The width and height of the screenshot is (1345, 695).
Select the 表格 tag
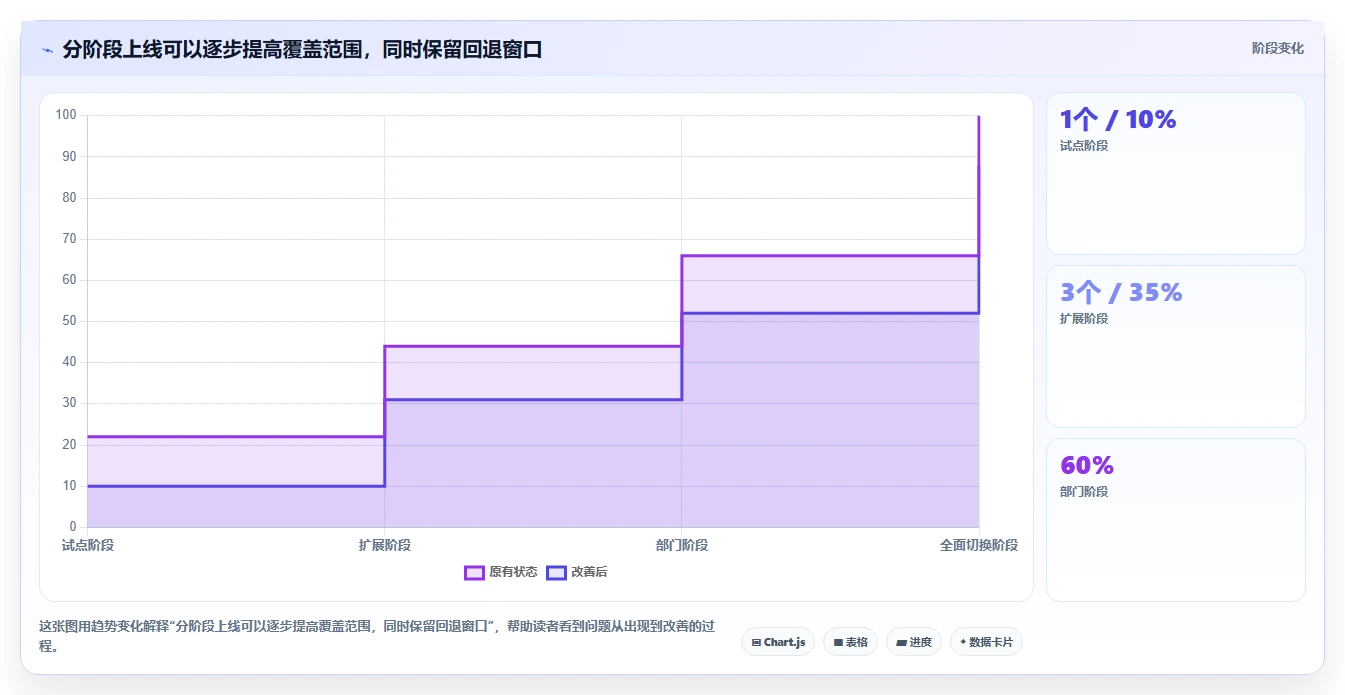point(850,642)
